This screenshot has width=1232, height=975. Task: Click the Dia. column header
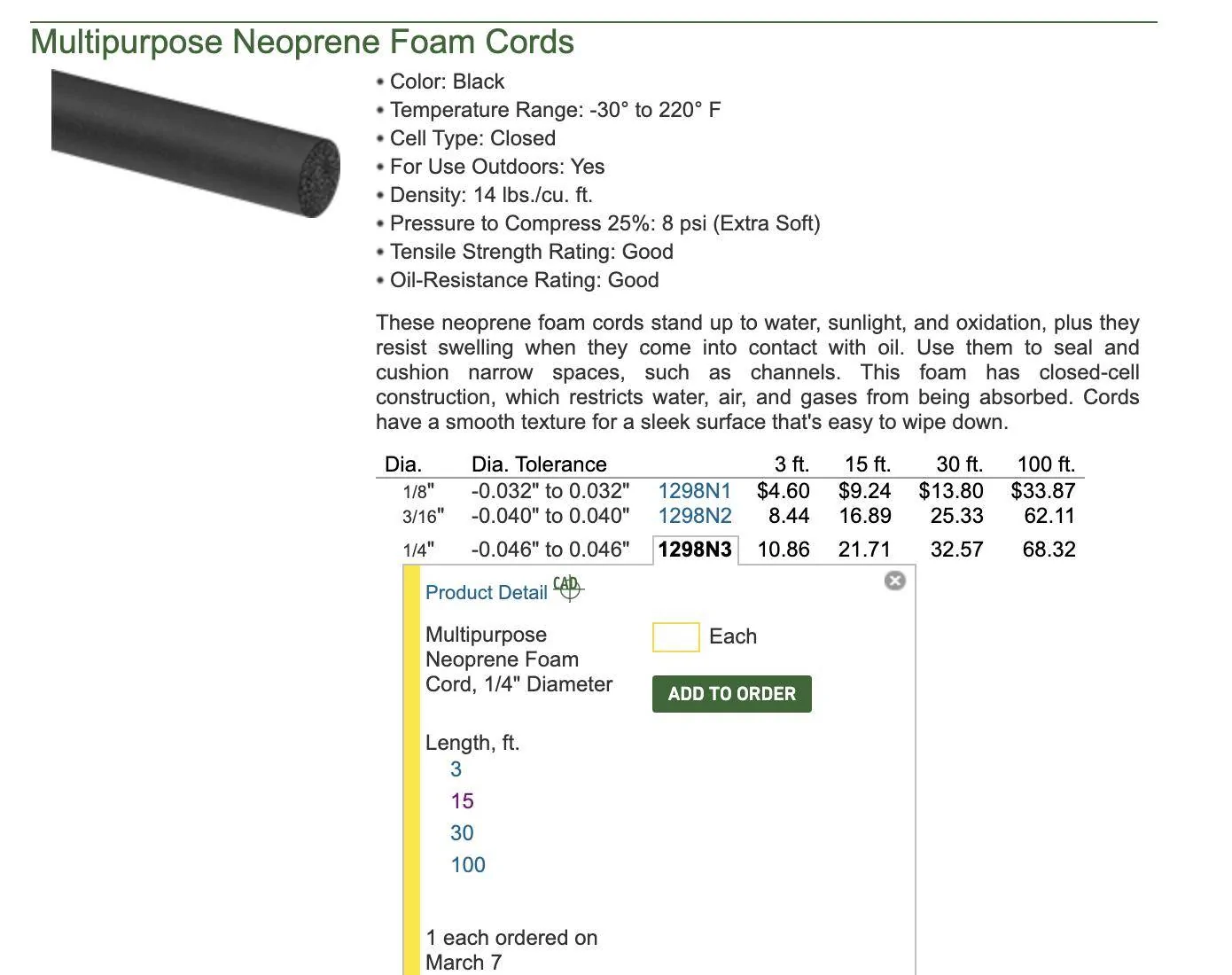[x=403, y=464]
